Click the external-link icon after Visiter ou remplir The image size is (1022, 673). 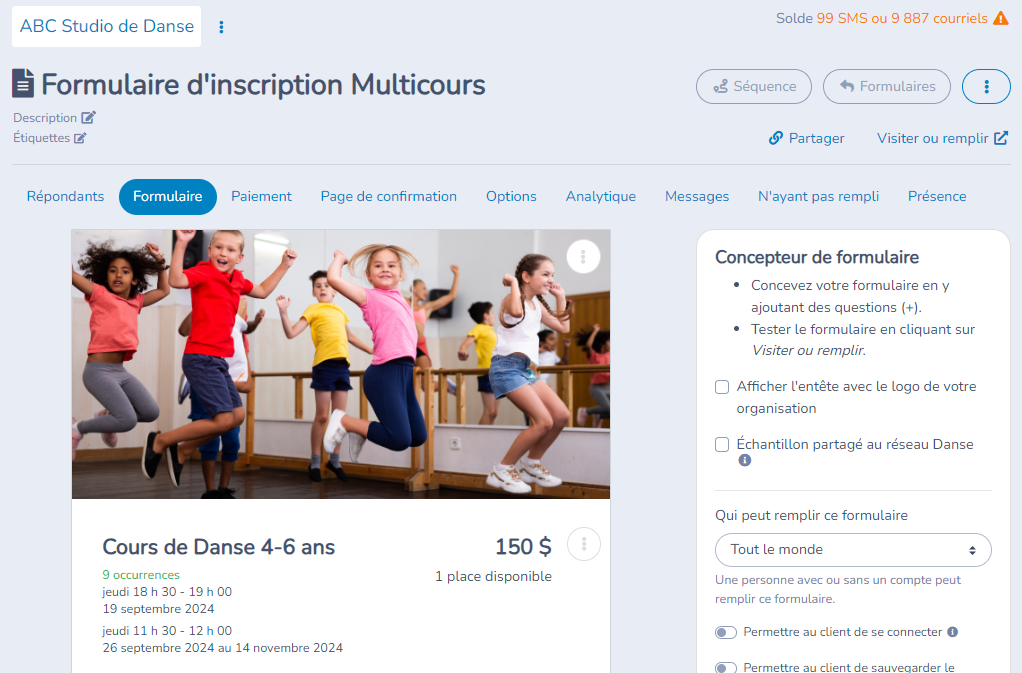pos(1001,138)
